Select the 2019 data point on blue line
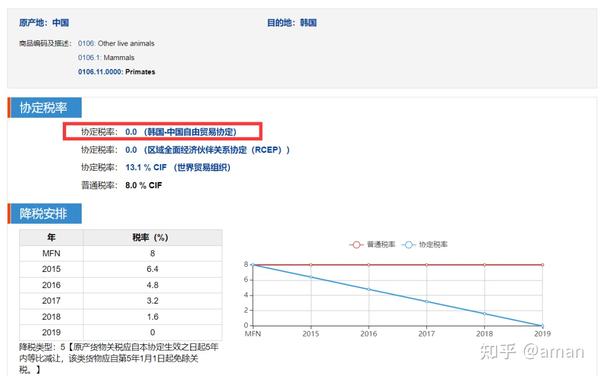 point(542,326)
